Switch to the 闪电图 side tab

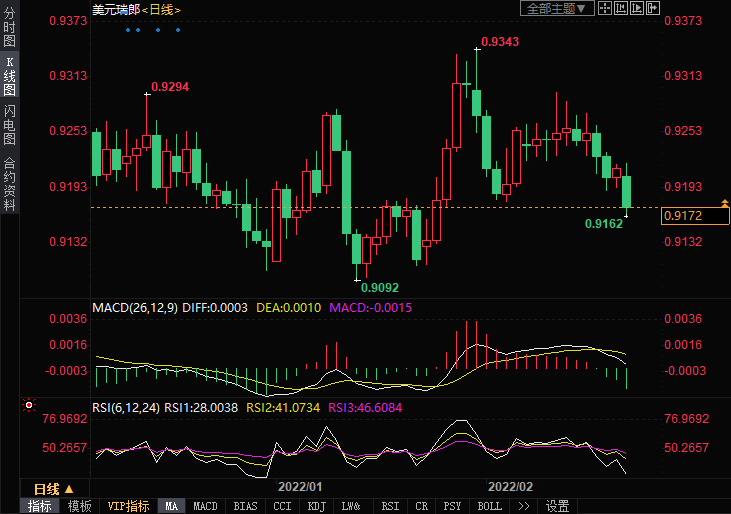9,119
